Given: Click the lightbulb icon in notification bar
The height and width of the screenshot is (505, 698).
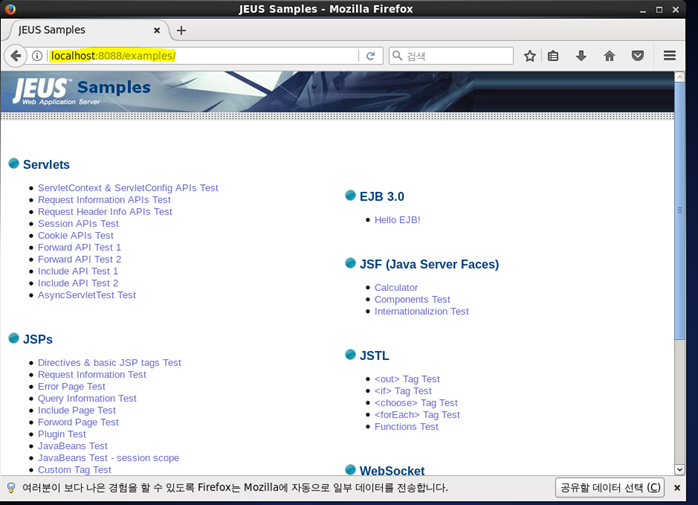Looking at the screenshot, I should 11,488.
